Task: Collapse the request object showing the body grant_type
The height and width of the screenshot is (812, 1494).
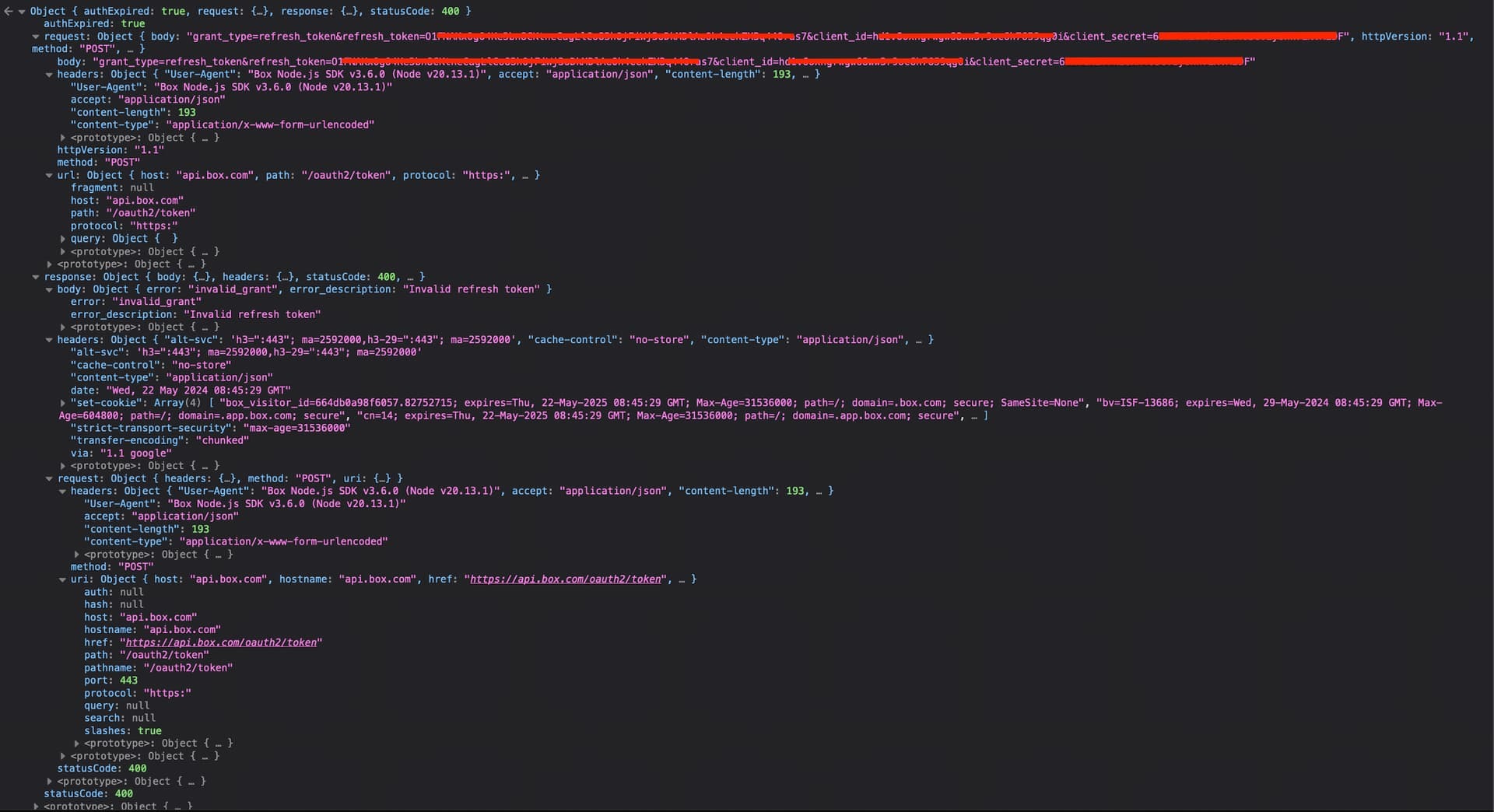Action: point(36,37)
